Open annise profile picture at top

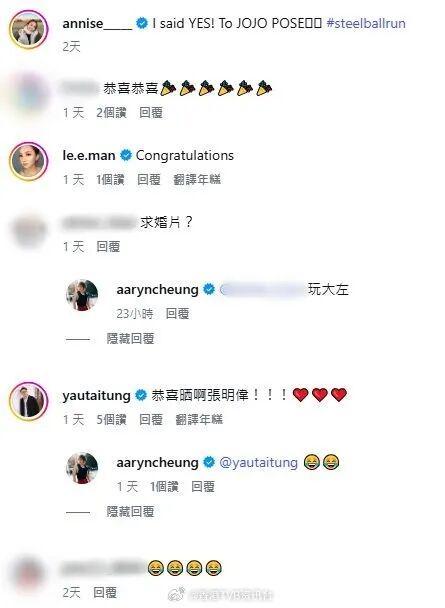tap(29, 30)
